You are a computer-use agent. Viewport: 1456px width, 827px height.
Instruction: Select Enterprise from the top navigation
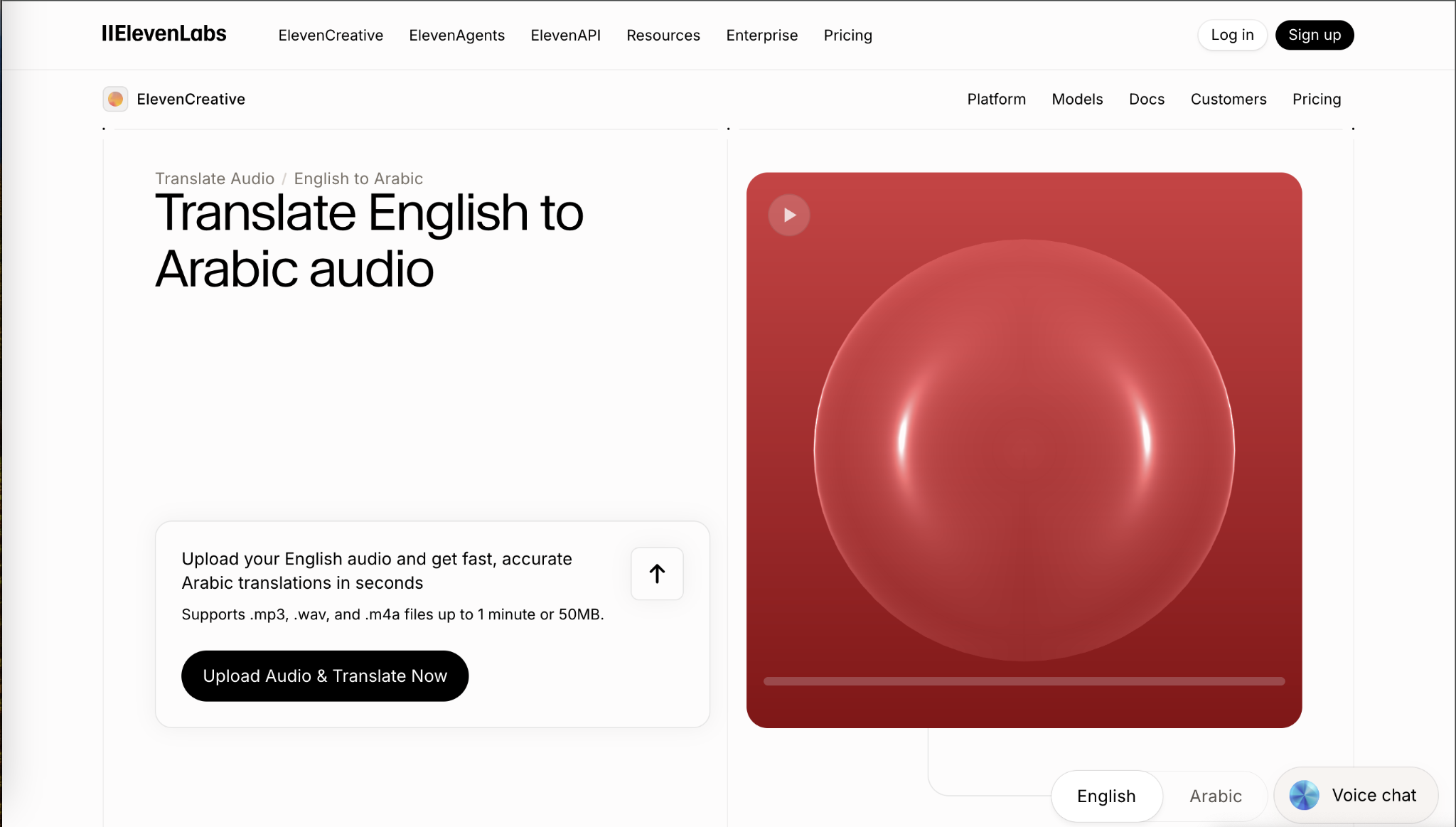click(x=761, y=35)
